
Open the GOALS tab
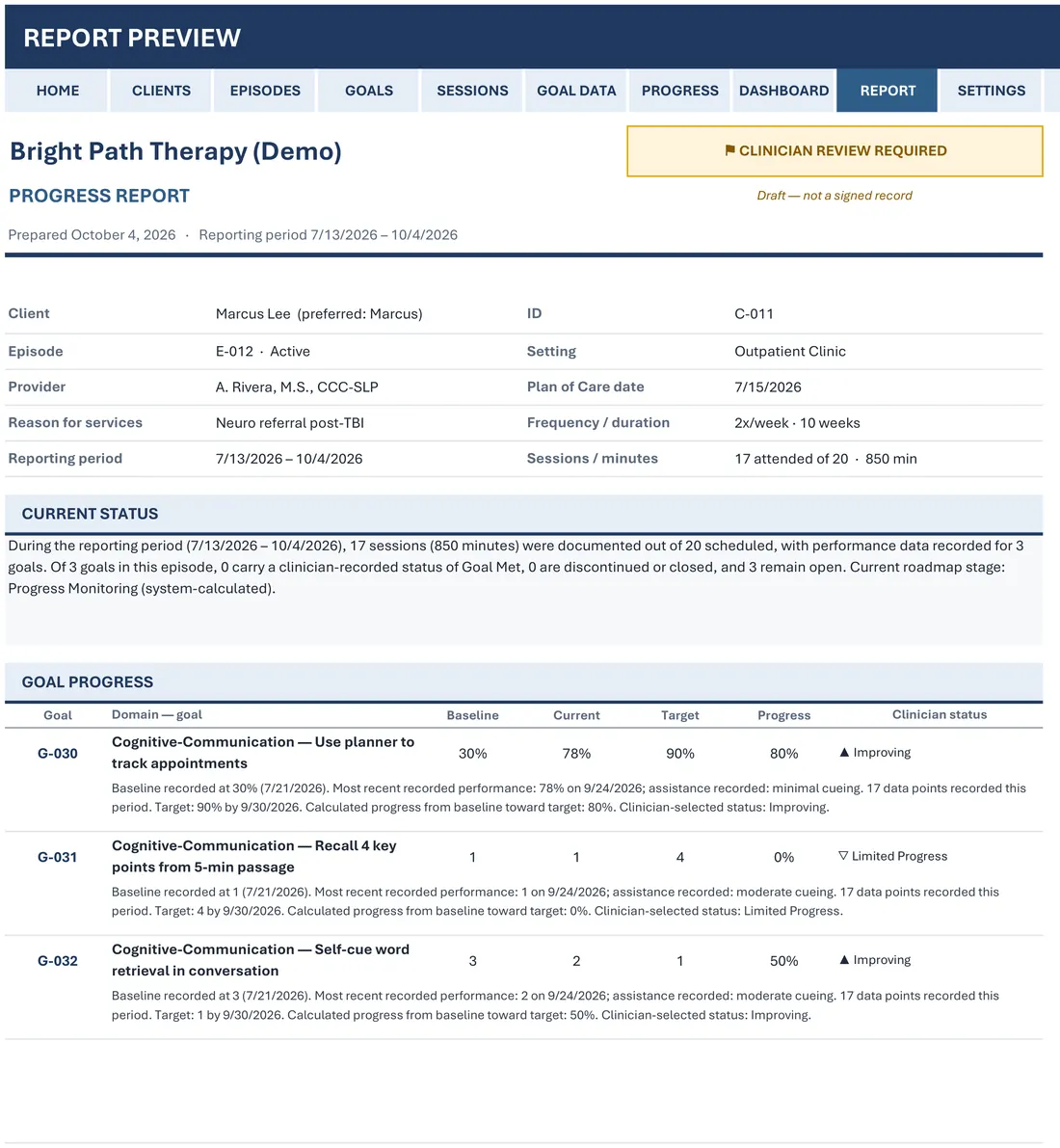[369, 91]
